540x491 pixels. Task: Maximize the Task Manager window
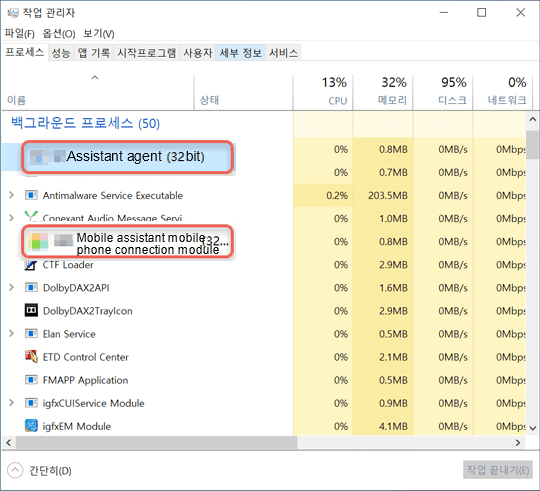[481, 13]
